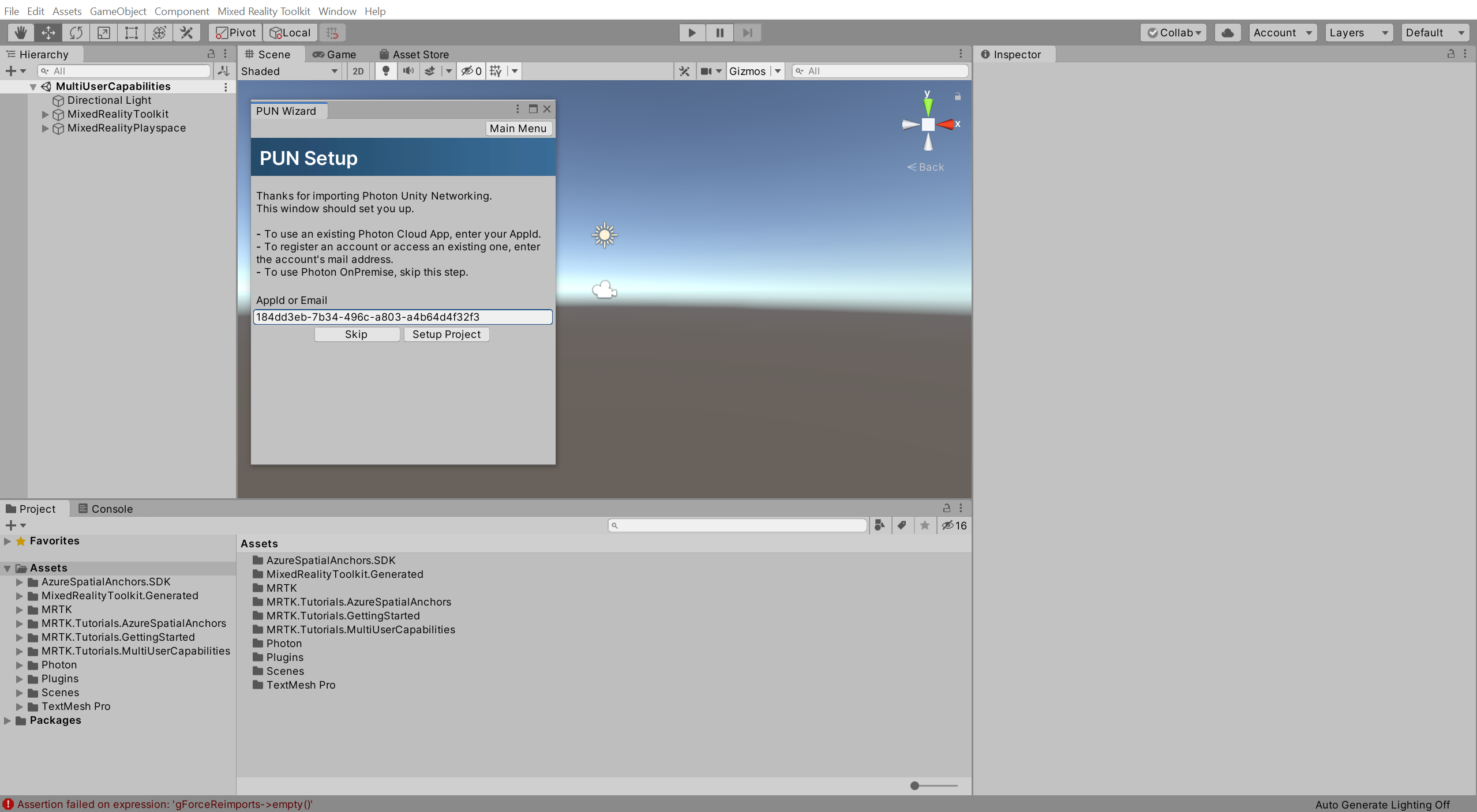Click Setup Project button in PUN Wizard
The width and height of the screenshot is (1477, 812).
[447, 333]
